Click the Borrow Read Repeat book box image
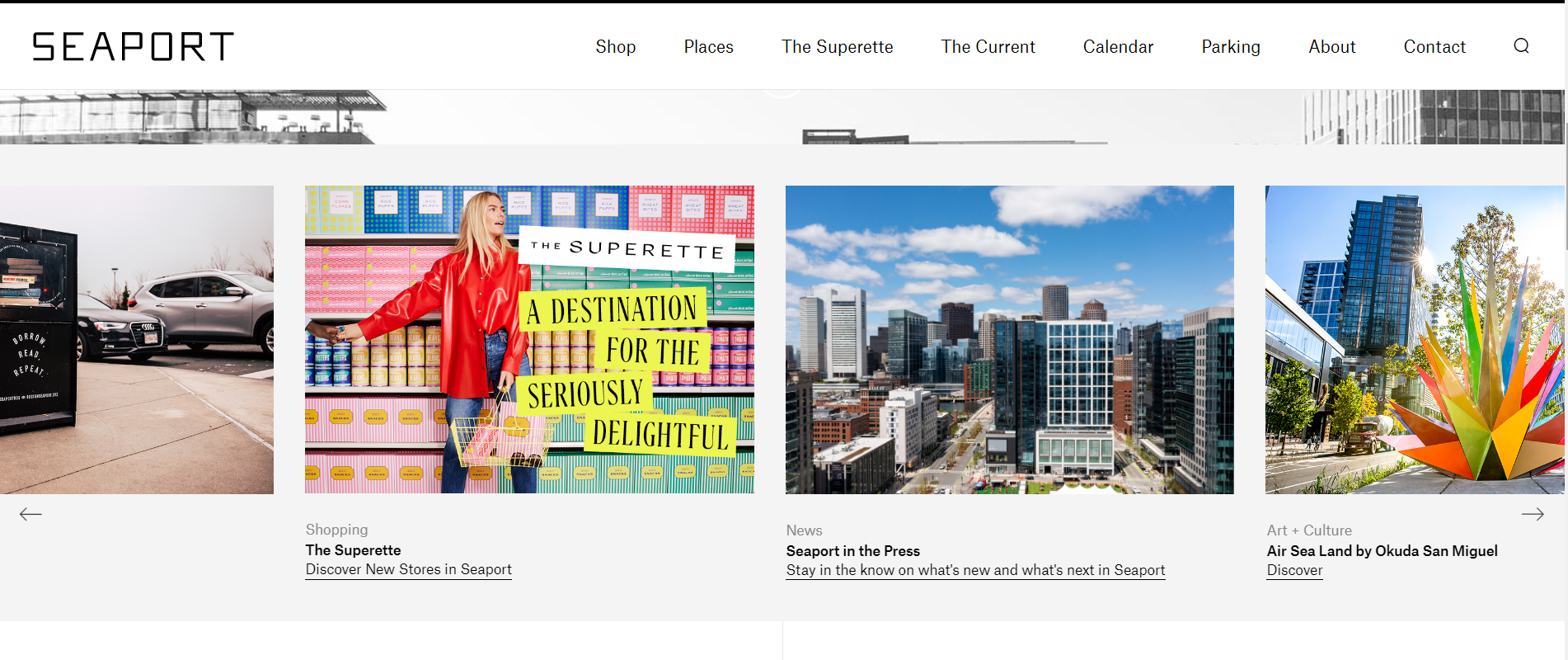 [137, 340]
